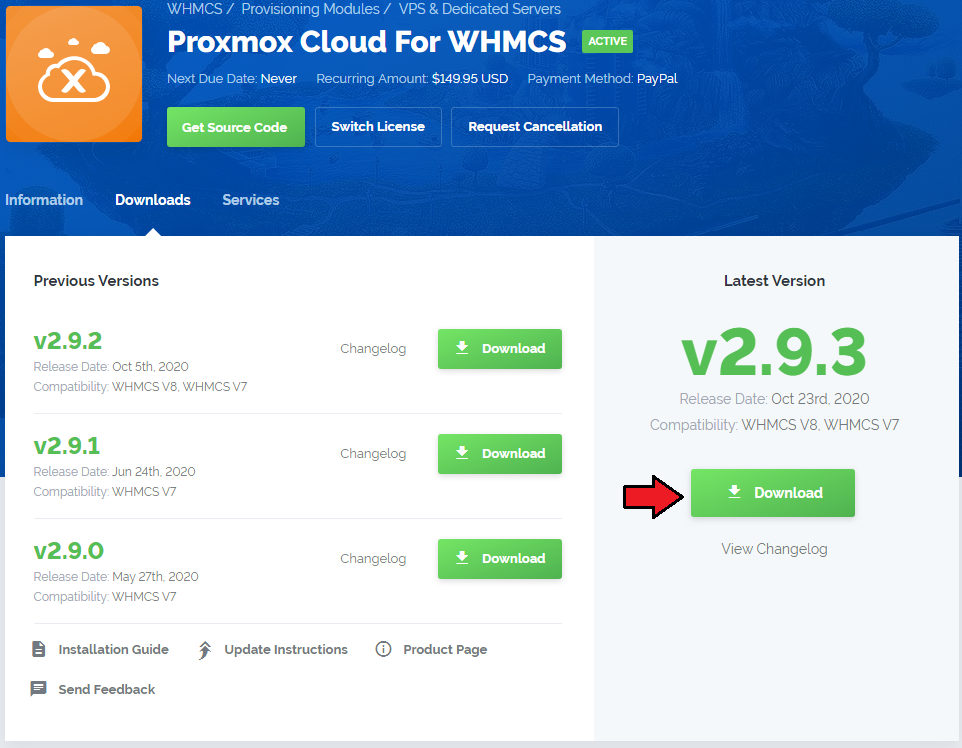Select the Latest Version heading
Image resolution: width=962 pixels, height=748 pixels.
pyautogui.click(x=774, y=281)
